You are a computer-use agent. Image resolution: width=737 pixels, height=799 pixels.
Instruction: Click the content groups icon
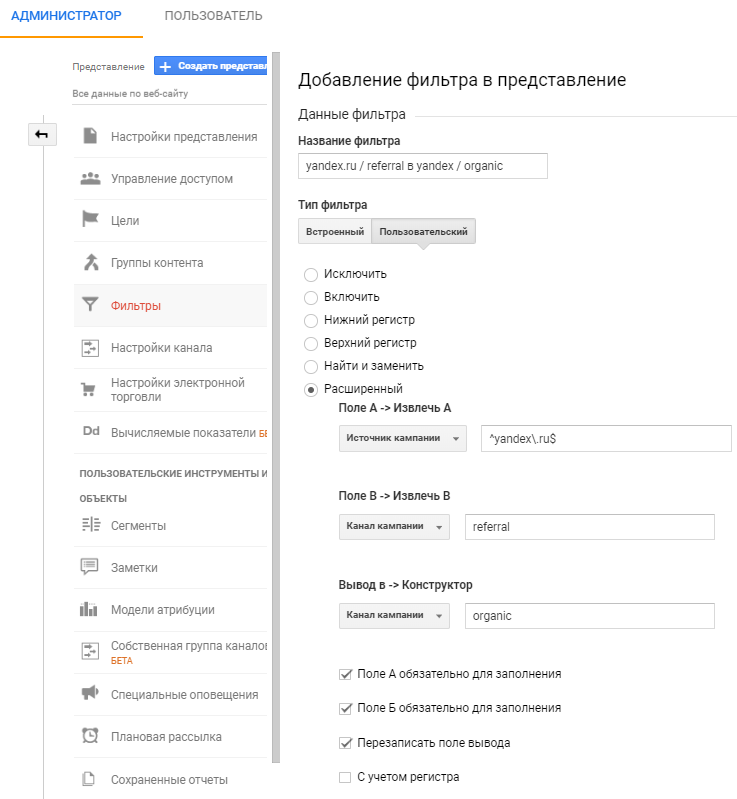91,262
